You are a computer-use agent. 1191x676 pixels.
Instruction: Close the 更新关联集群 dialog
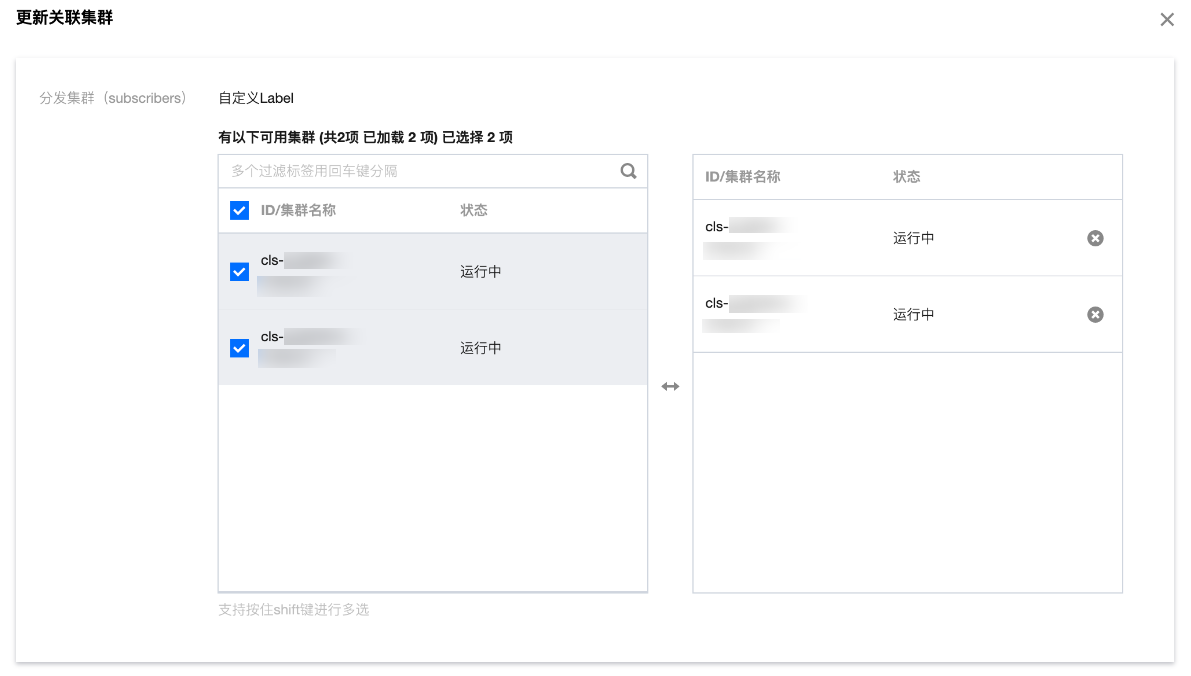click(1167, 20)
